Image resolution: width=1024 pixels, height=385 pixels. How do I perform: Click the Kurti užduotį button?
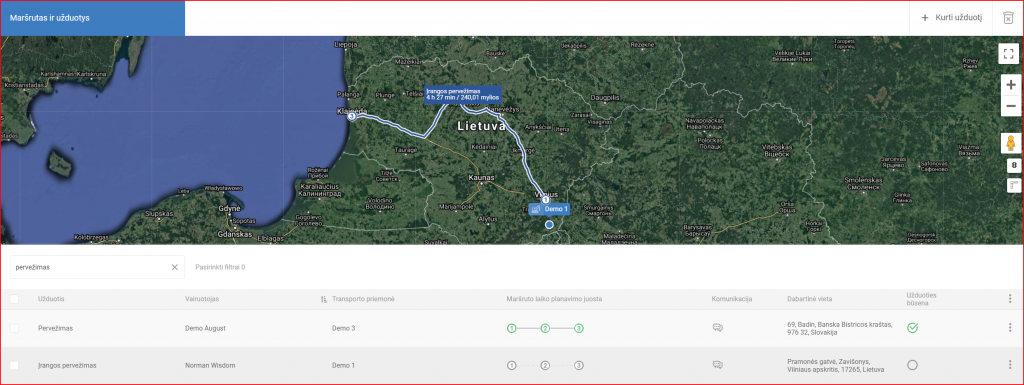952,18
